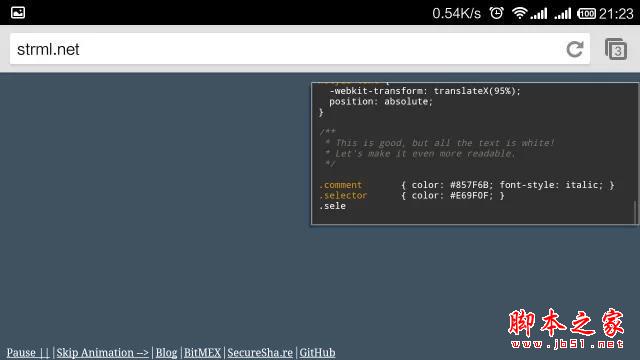
Task: Tap the 21:23 clock
Action: tap(616, 13)
